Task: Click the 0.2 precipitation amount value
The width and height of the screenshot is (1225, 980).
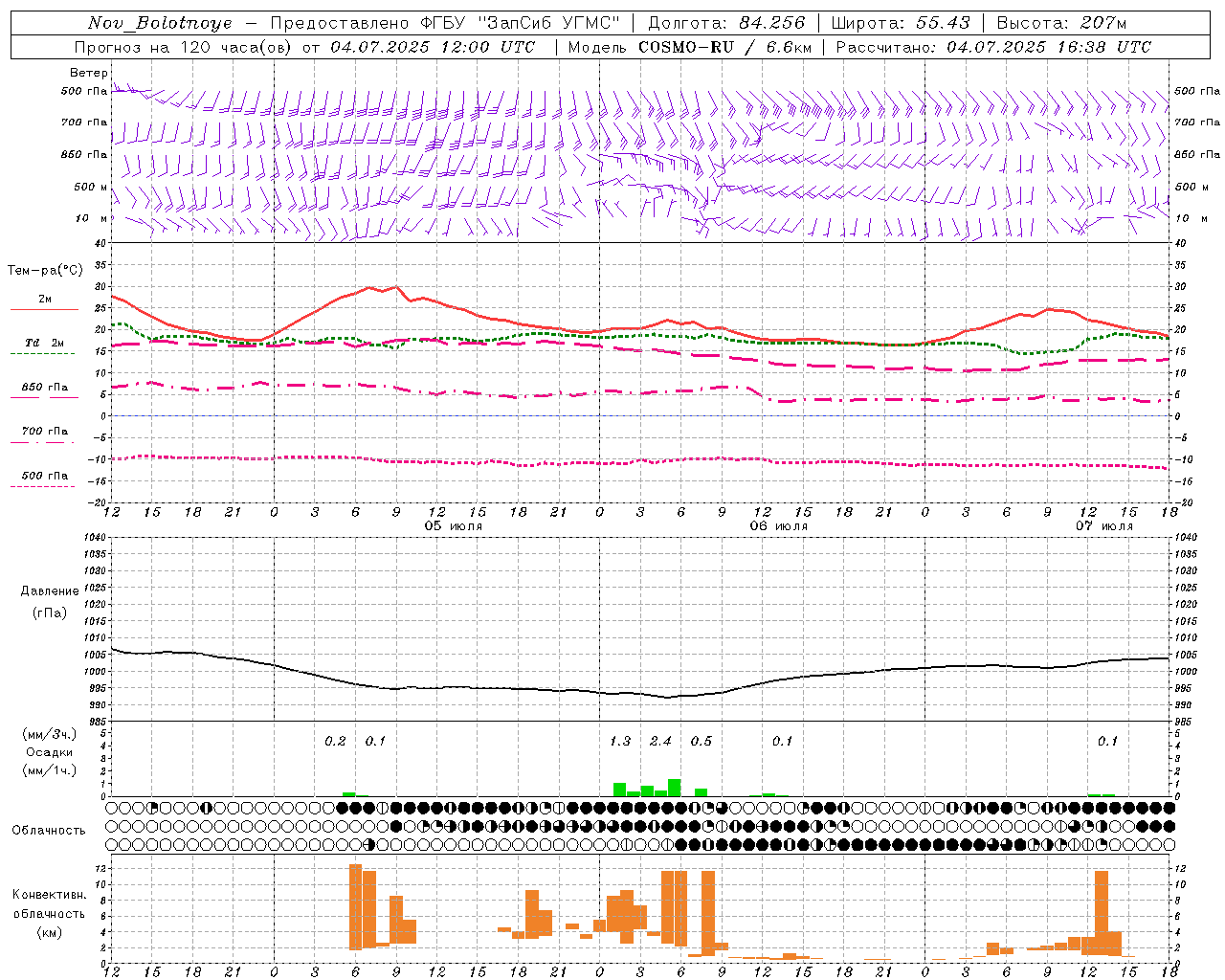Action: [335, 742]
